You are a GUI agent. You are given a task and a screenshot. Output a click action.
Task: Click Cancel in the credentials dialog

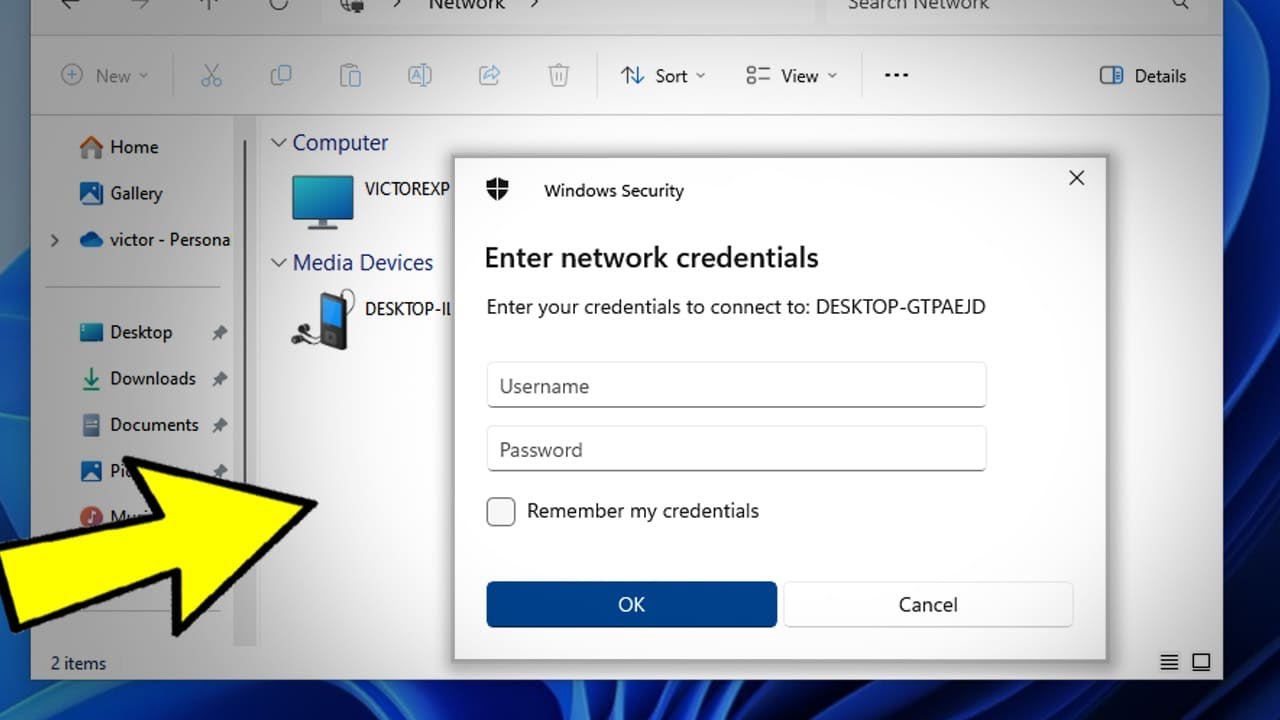(x=928, y=604)
